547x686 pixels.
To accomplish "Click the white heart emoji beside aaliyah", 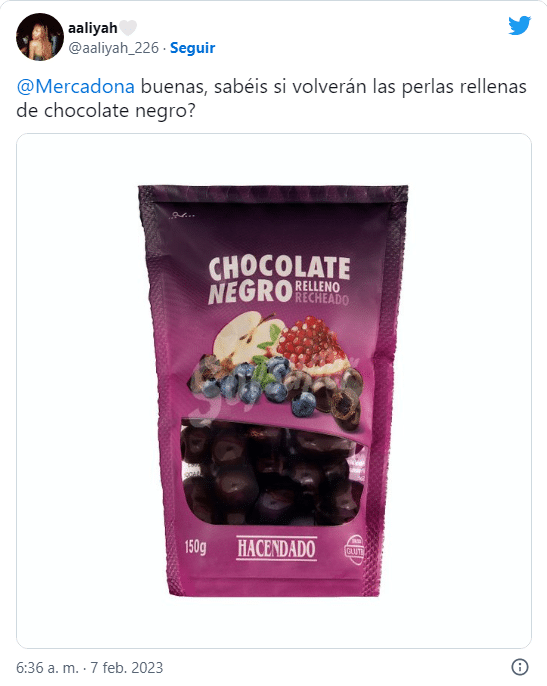I will [x=128, y=28].
